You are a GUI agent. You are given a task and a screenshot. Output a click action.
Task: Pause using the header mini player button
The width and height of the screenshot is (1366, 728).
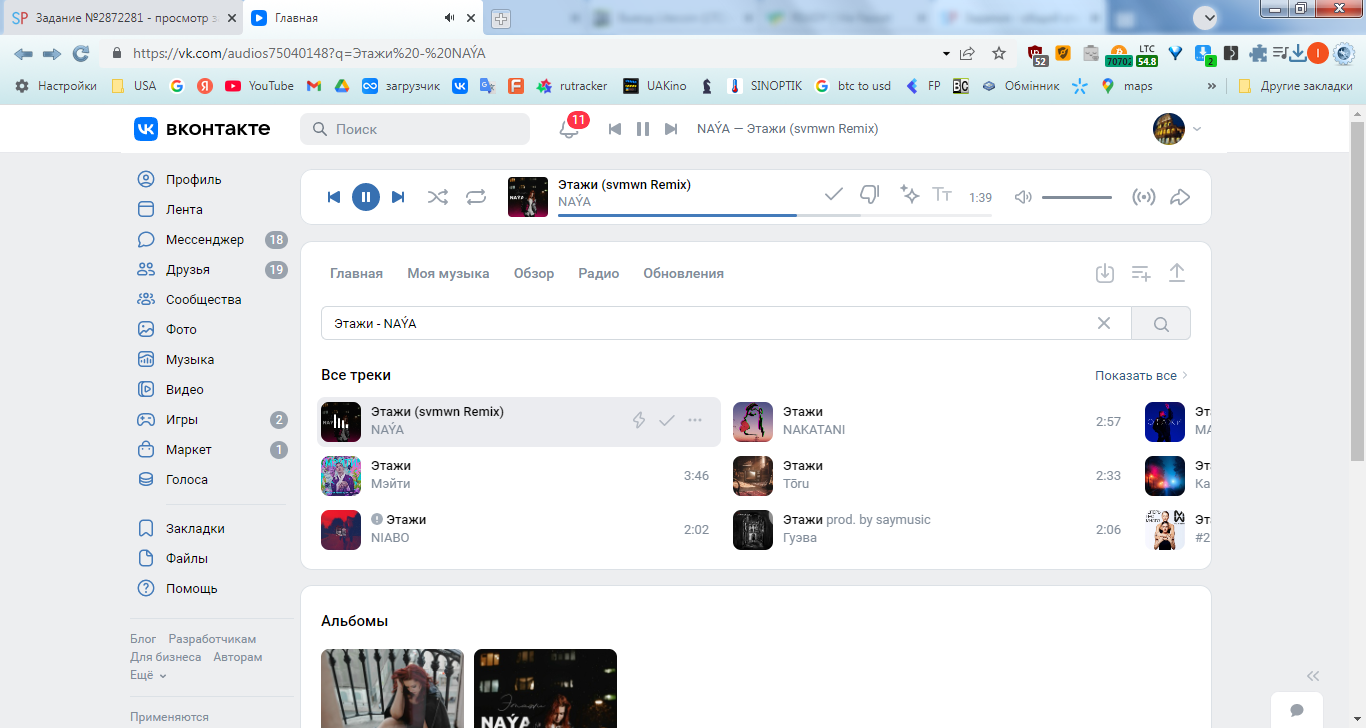click(x=643, y=129)
